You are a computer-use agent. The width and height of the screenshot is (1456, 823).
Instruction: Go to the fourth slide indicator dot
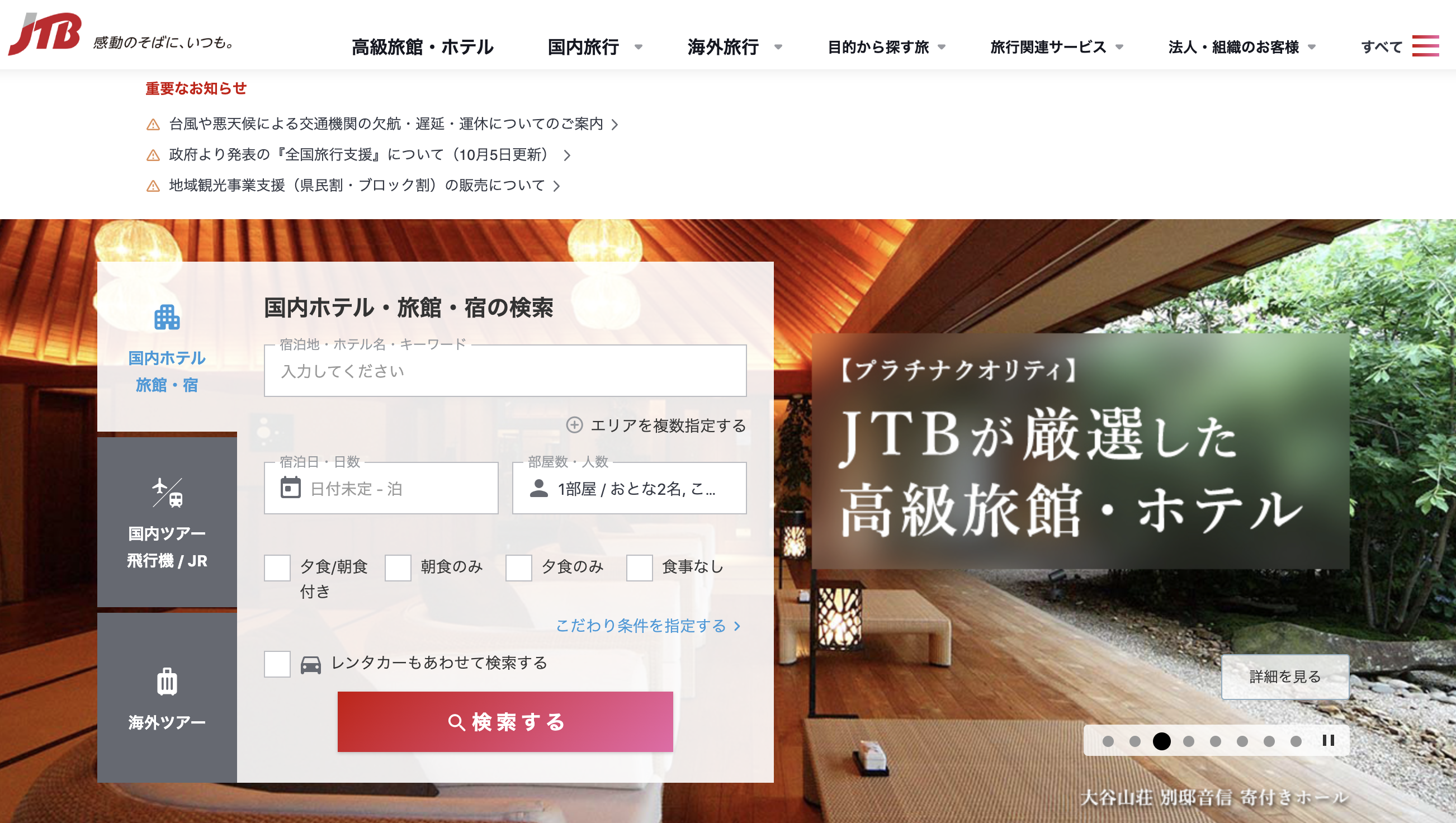tap(1188, 741)
